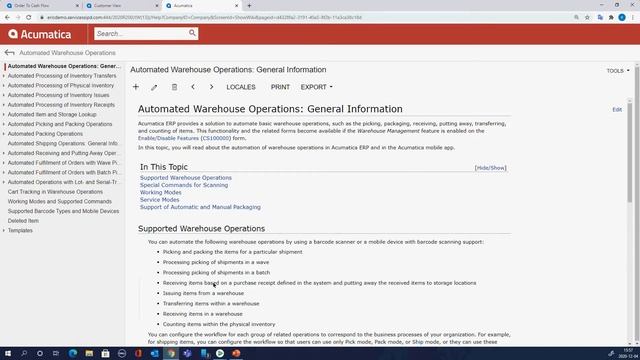The image size is (640, 360).
Task: Open File Explorer from taskbar
Action: (x=89, y=353)
